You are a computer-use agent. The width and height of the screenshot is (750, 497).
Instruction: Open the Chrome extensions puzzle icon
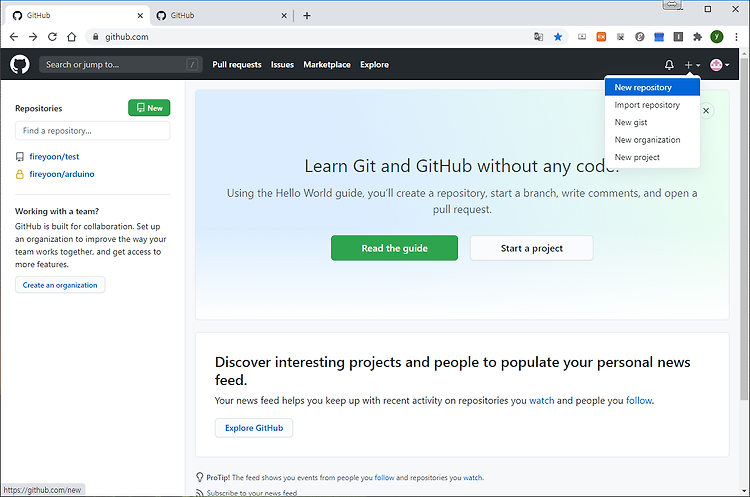click(x=697, y=37)
